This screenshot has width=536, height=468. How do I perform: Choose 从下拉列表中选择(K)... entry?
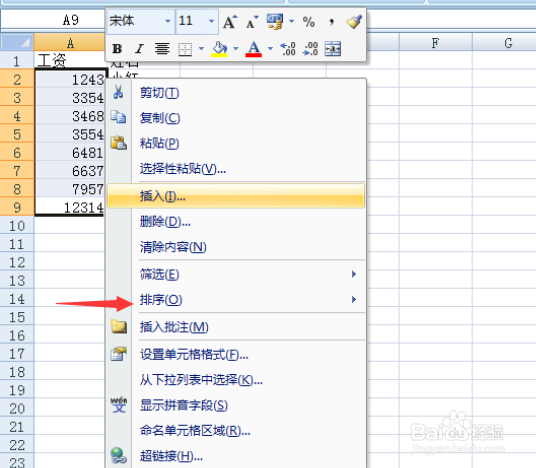pos(236,380)
